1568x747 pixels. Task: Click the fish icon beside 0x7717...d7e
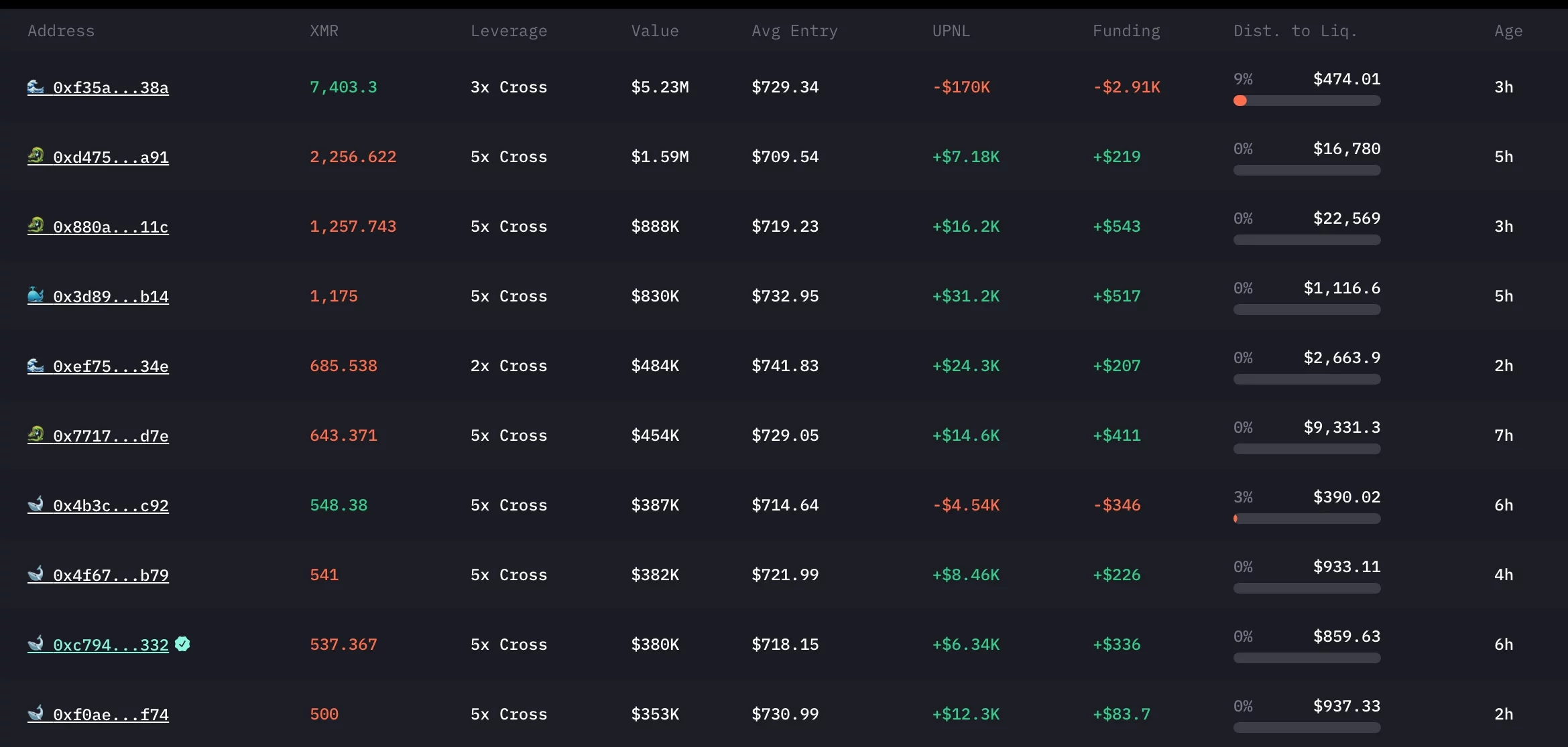[37, 435]
